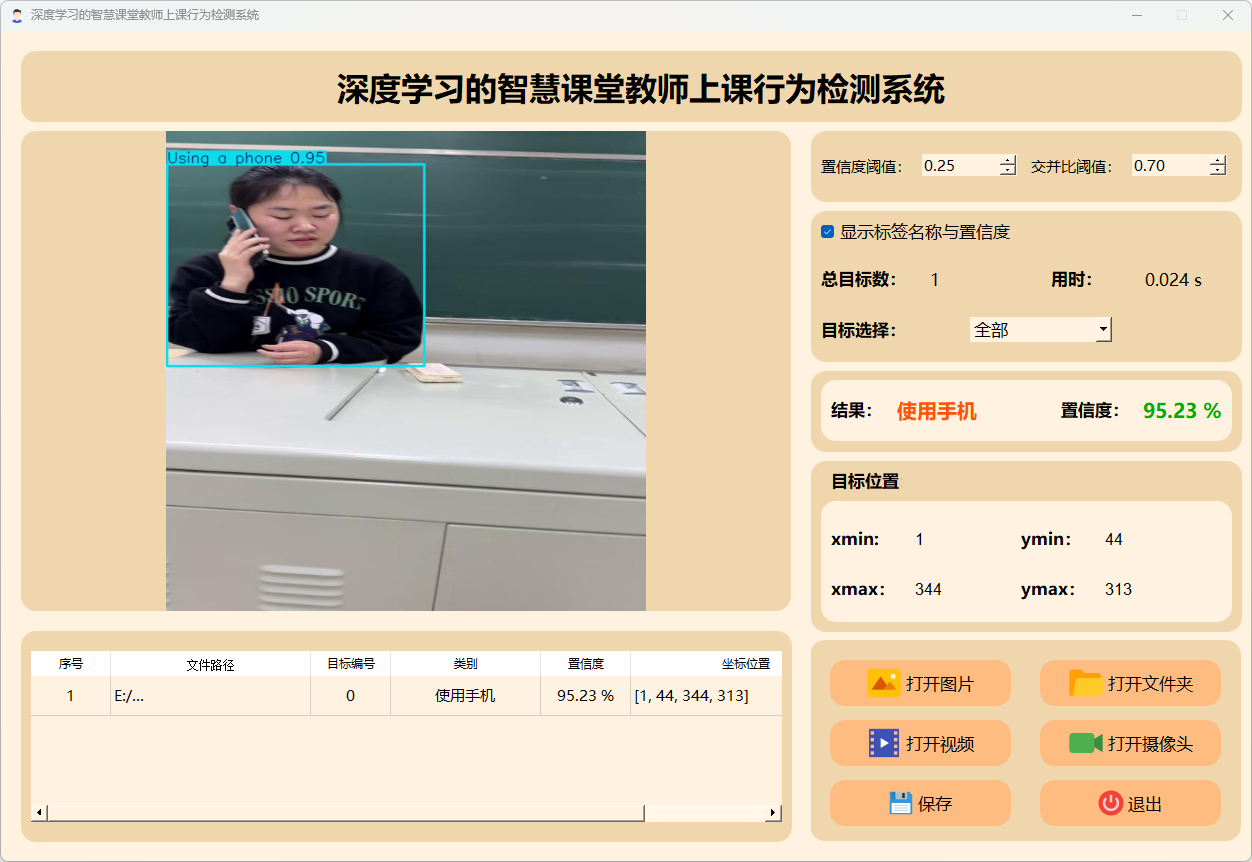1252x862 pixels.
Task: Increase the 置信度阈值 value with up arrow
Action: [1007, 161]
